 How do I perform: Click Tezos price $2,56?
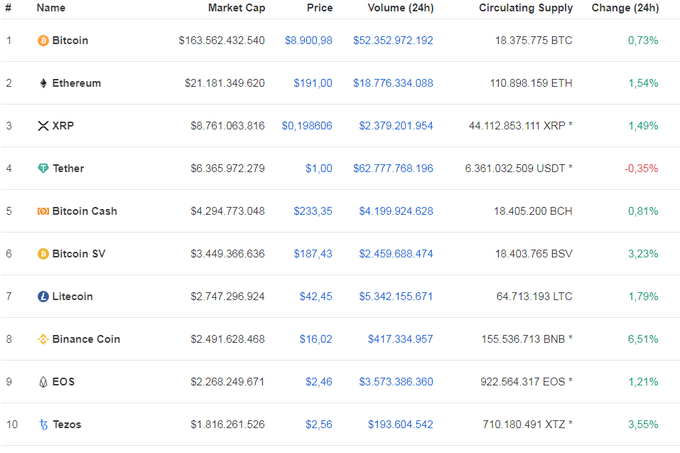pos(319,425)
